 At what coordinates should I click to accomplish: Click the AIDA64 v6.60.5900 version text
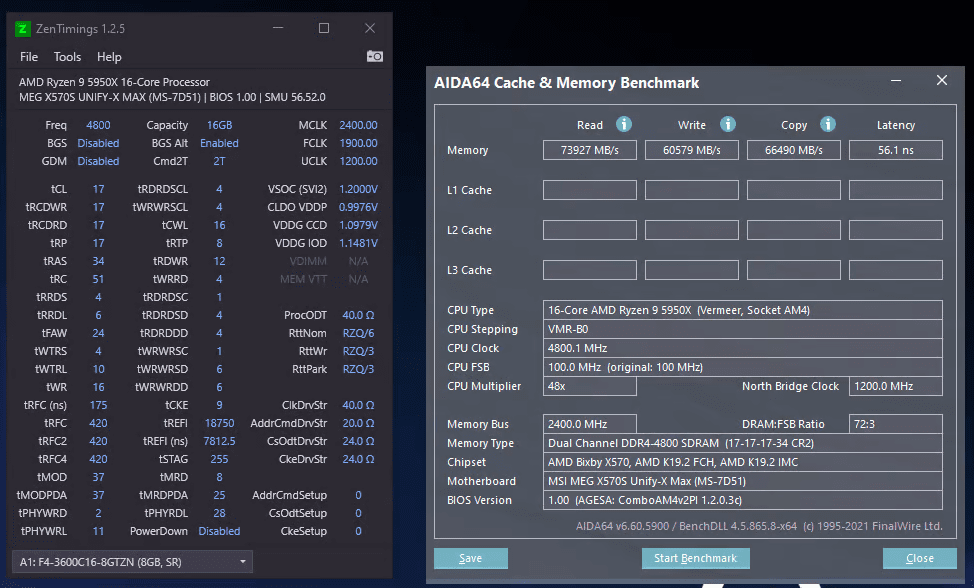[x=759, y=526]
